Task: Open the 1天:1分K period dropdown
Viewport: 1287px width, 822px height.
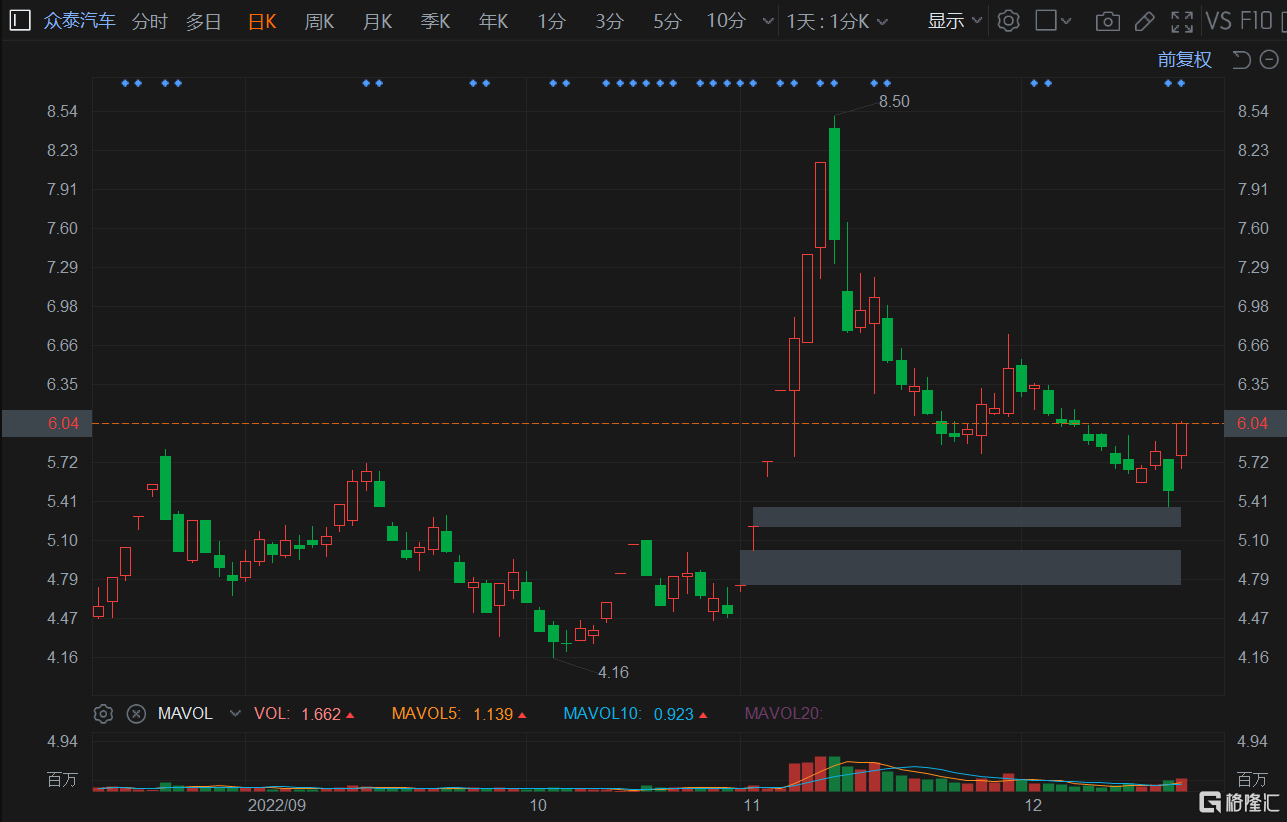Action: tap(837, 21)
